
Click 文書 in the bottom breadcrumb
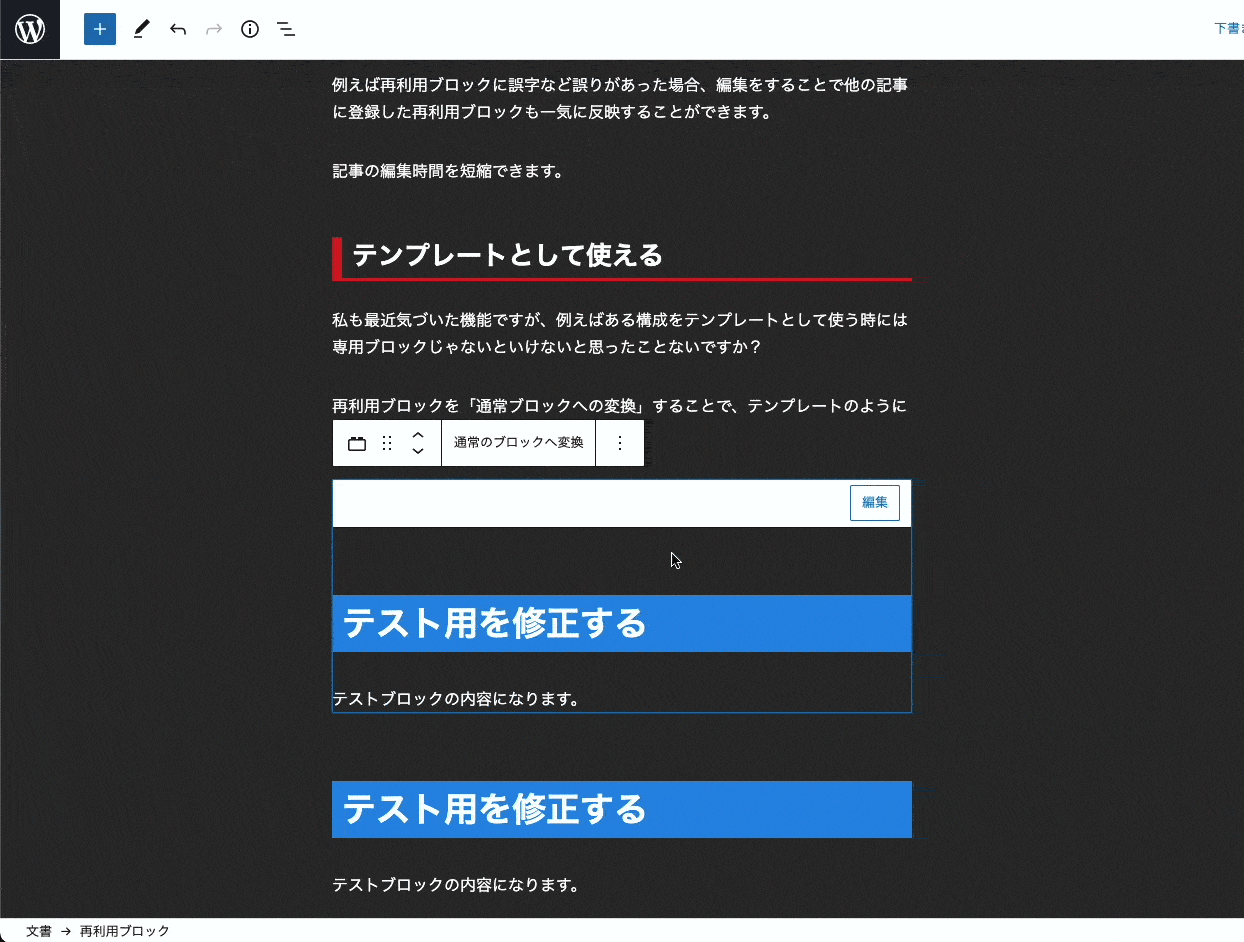point(39,931)
